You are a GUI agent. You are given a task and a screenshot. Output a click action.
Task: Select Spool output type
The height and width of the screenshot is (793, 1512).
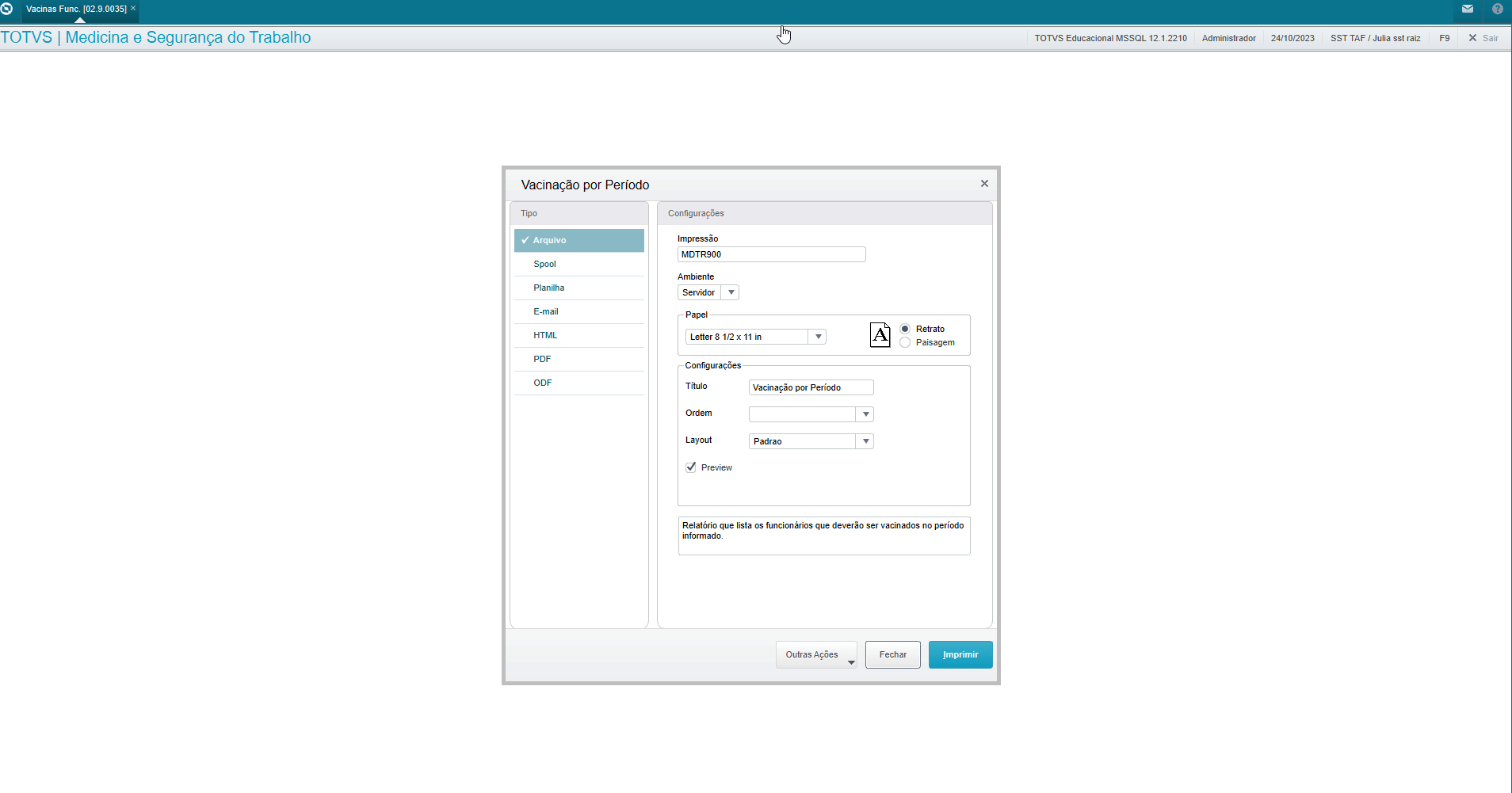[x=579, y=264]
